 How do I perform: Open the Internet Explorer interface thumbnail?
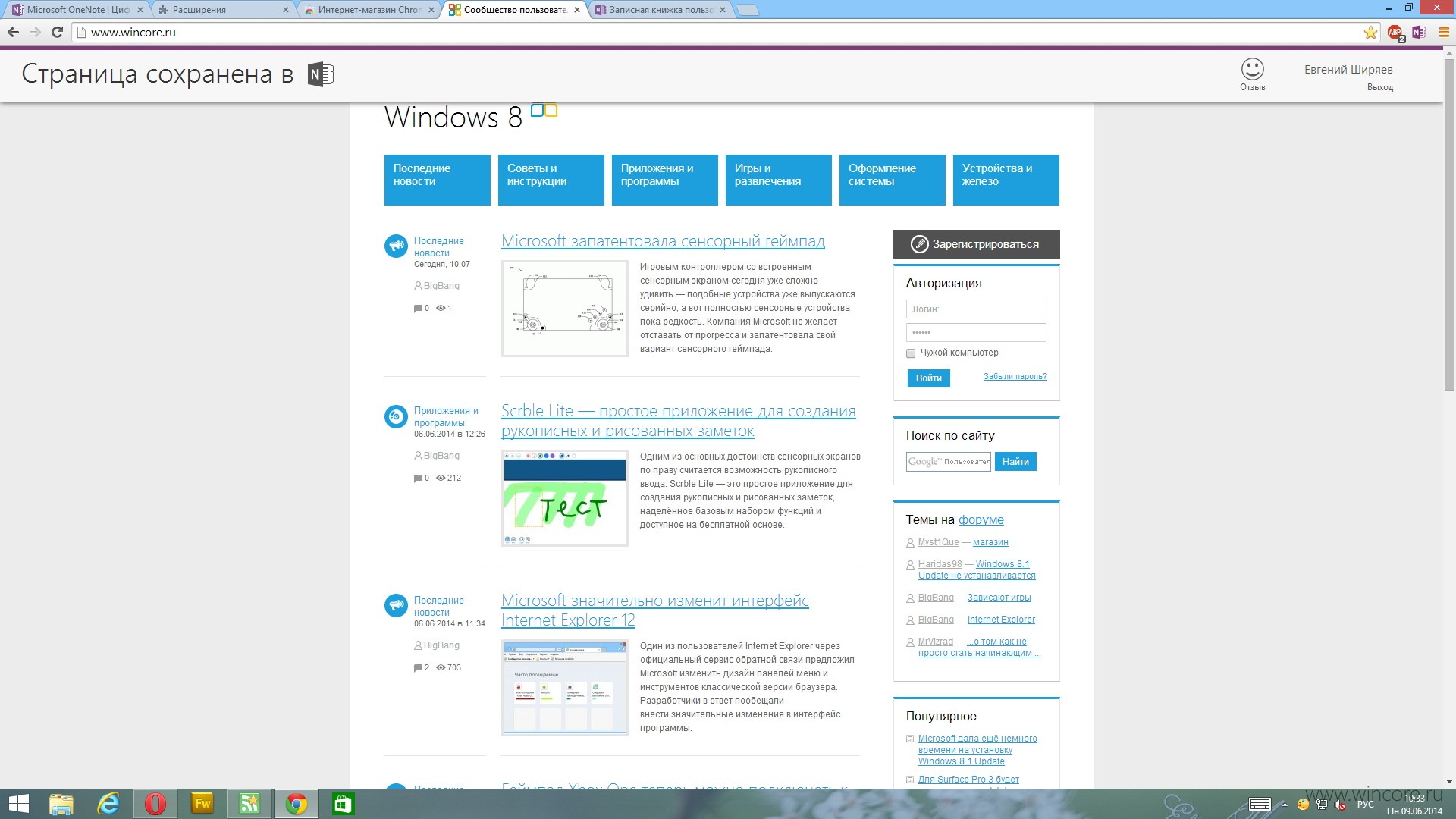click(565, 688)
